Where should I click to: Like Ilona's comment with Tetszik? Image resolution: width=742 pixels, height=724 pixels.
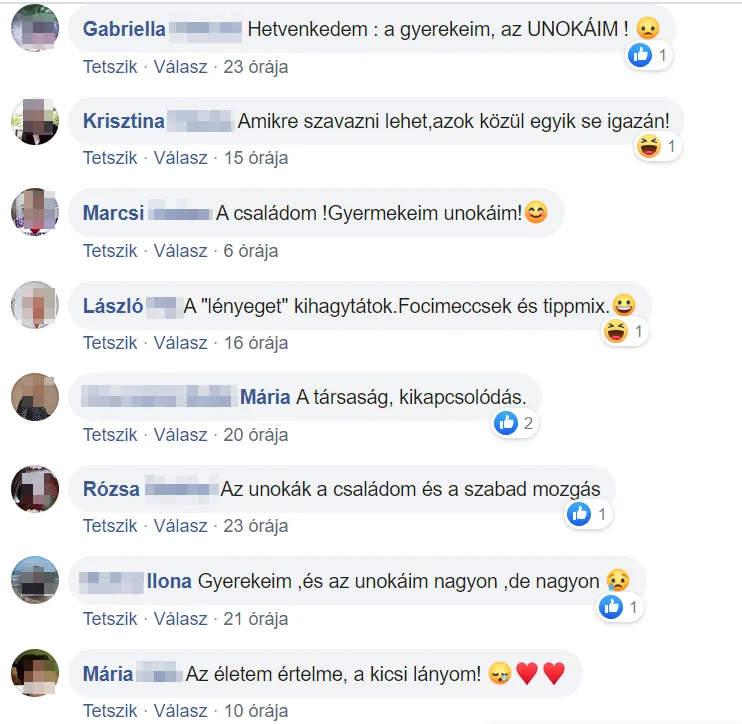(x=110, y=618)
